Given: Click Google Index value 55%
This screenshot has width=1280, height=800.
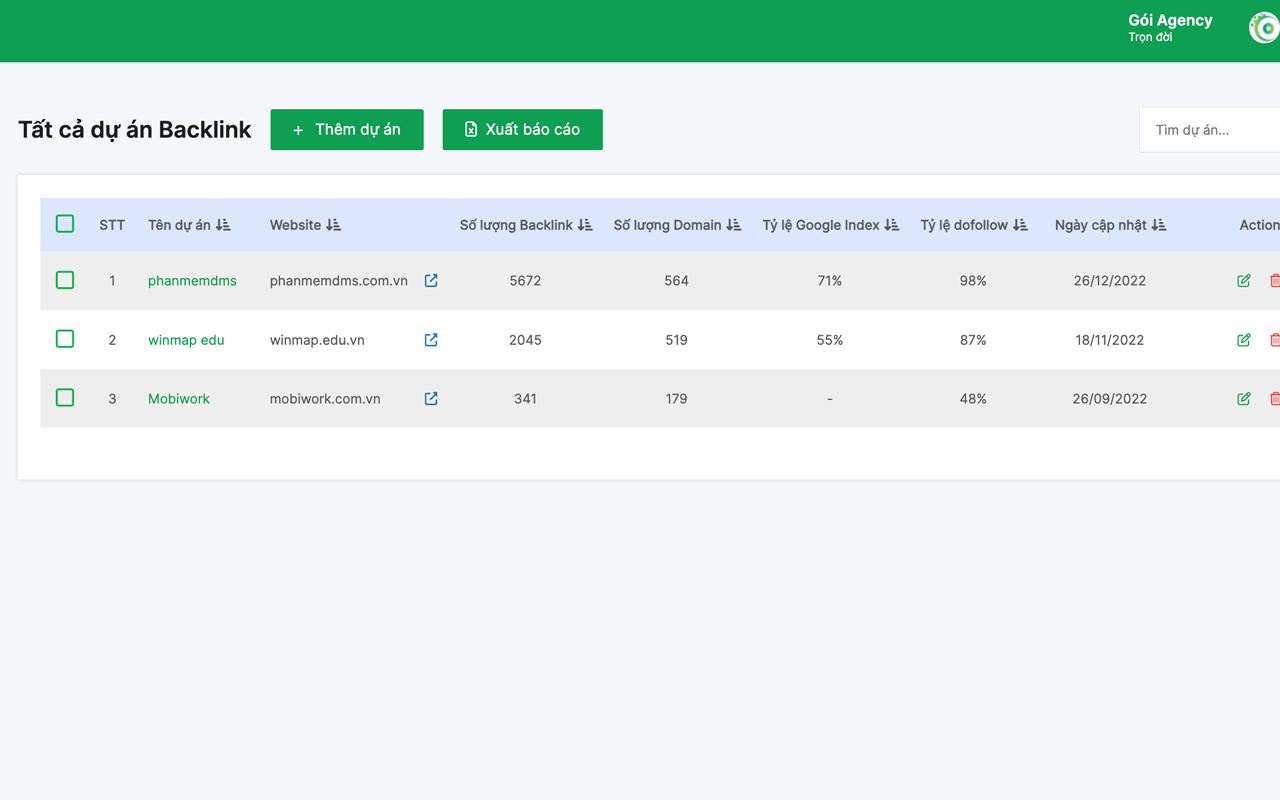Looking at the screenshot, I should pyautogui.click(x=830, y=340).
